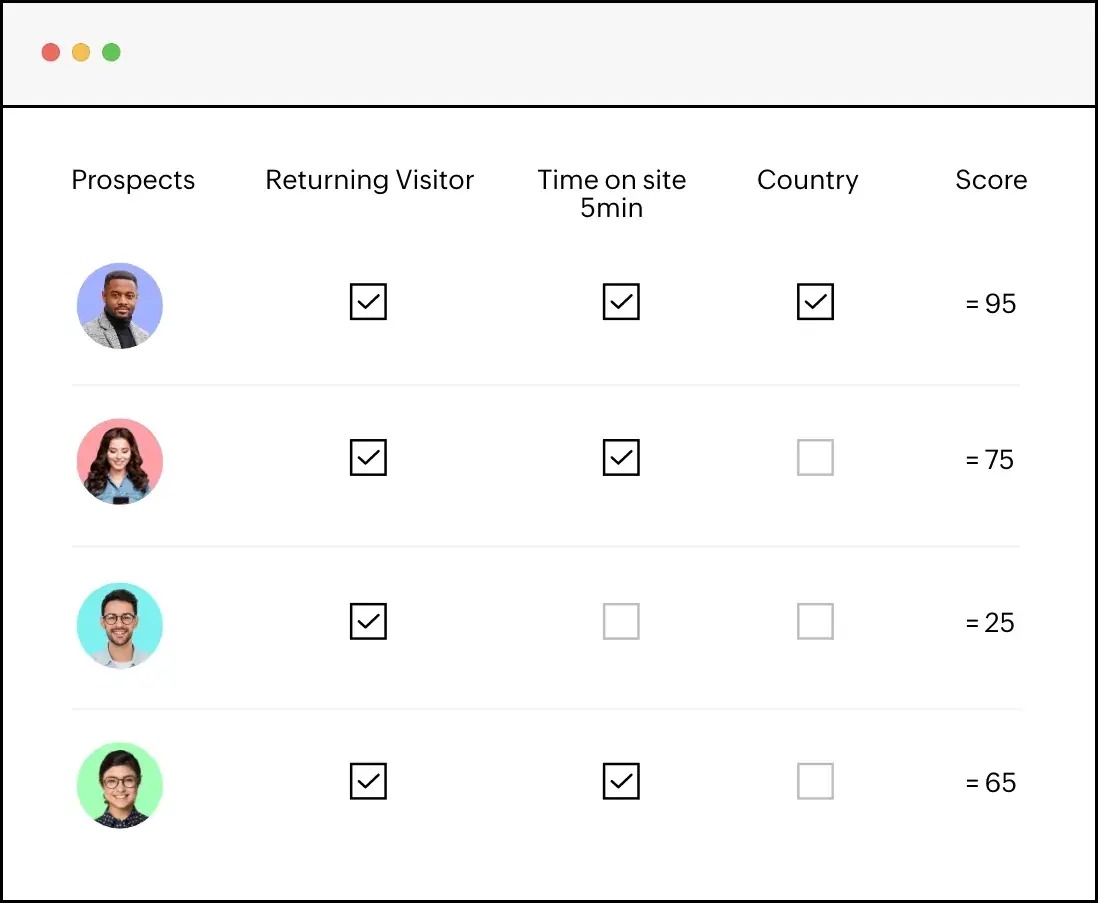Uncheck Country checkbox for the first prospect
Screen dimensions: 1098x903
point(815,302)
